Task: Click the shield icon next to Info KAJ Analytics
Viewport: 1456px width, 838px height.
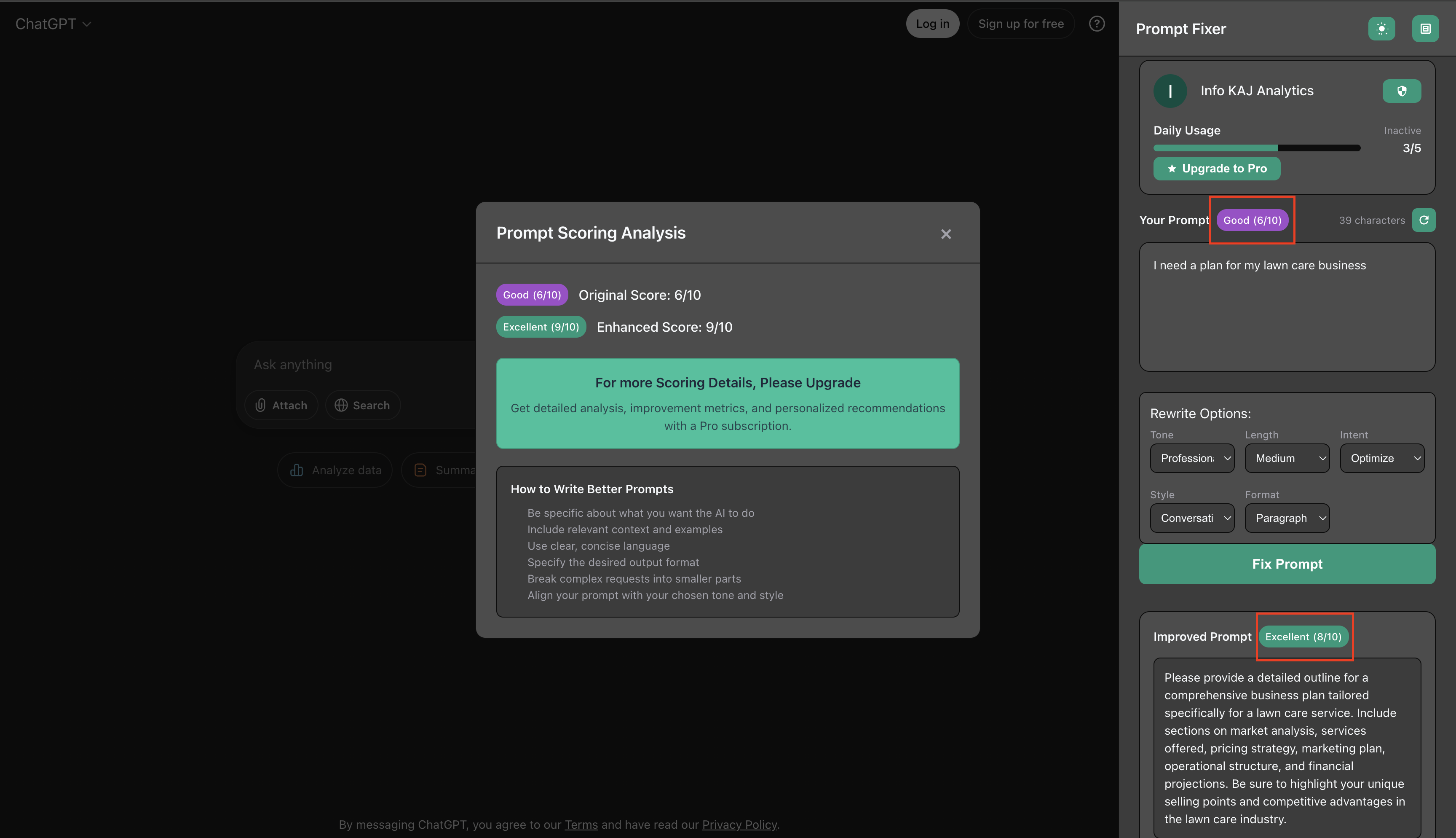Action: click(x=1401, y=91)
